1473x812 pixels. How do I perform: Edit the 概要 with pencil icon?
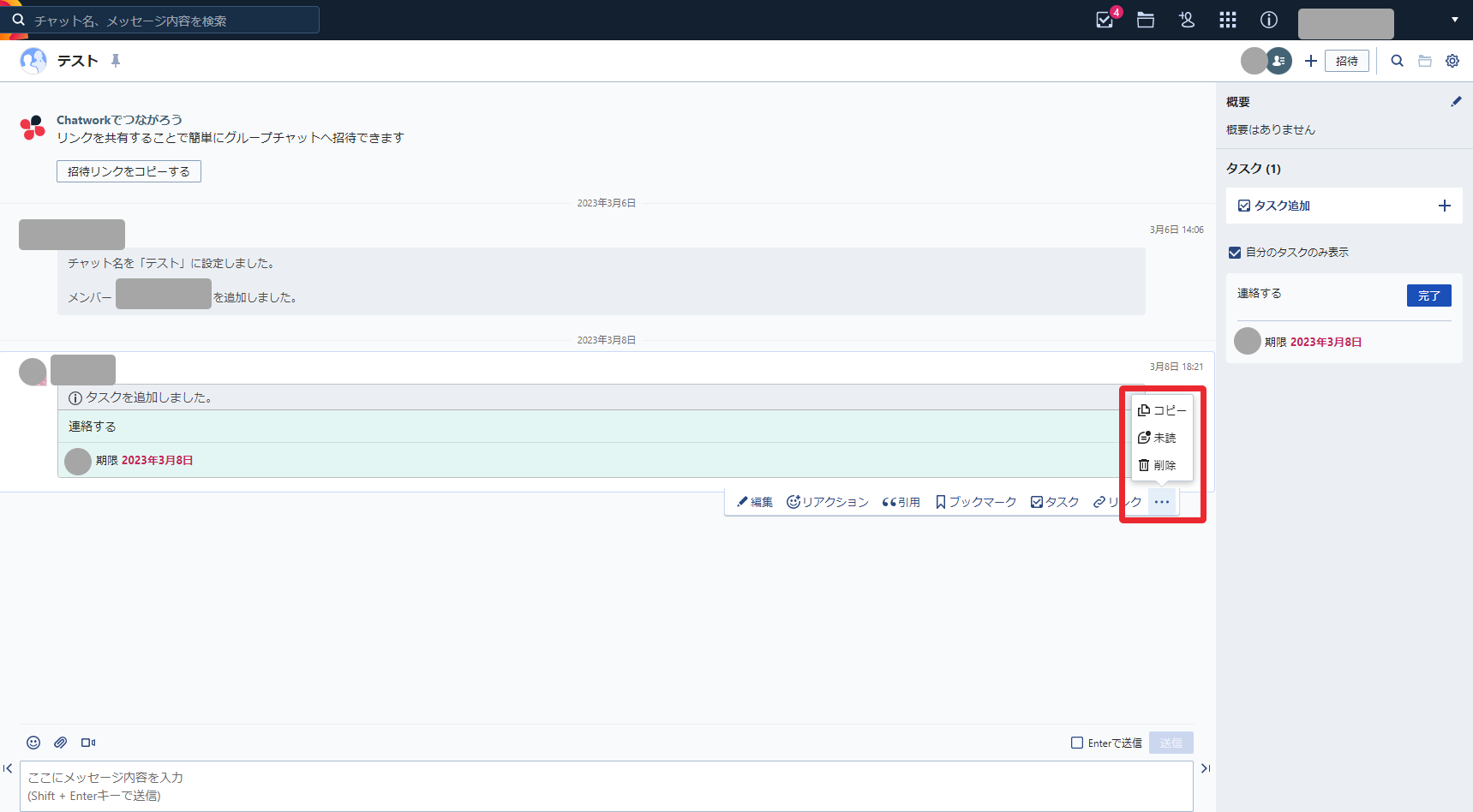[1455, 102]
